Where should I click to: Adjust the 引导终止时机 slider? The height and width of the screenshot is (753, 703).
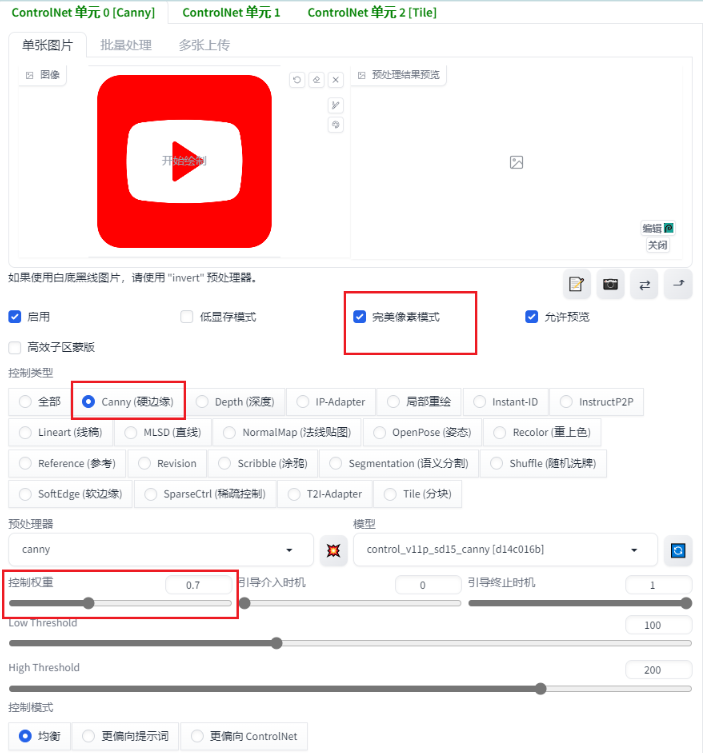pos(580,603)
